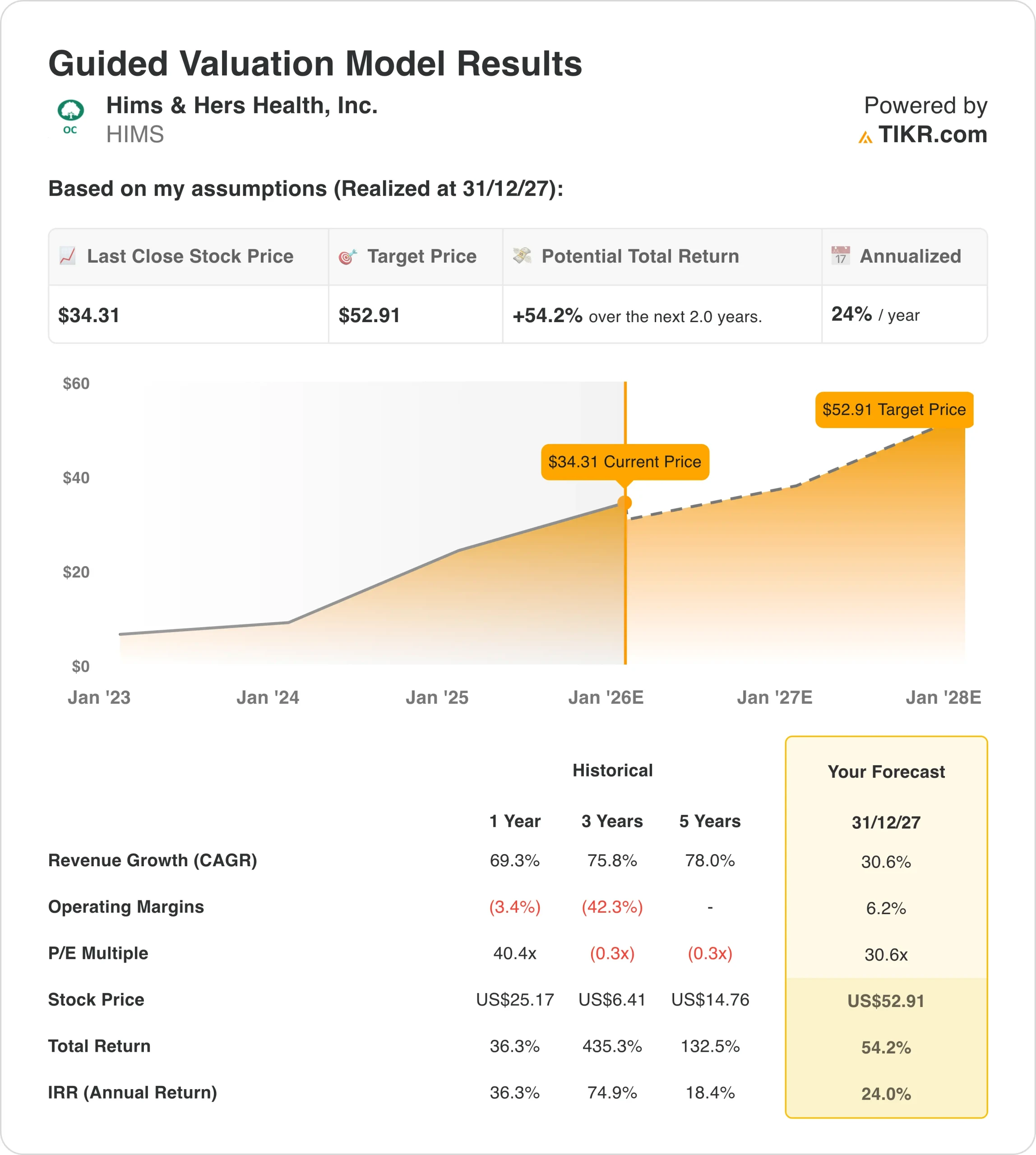Select the 3 Years historical column header
Viewport: 1036px width, 1155px height.
click(612, 821)
